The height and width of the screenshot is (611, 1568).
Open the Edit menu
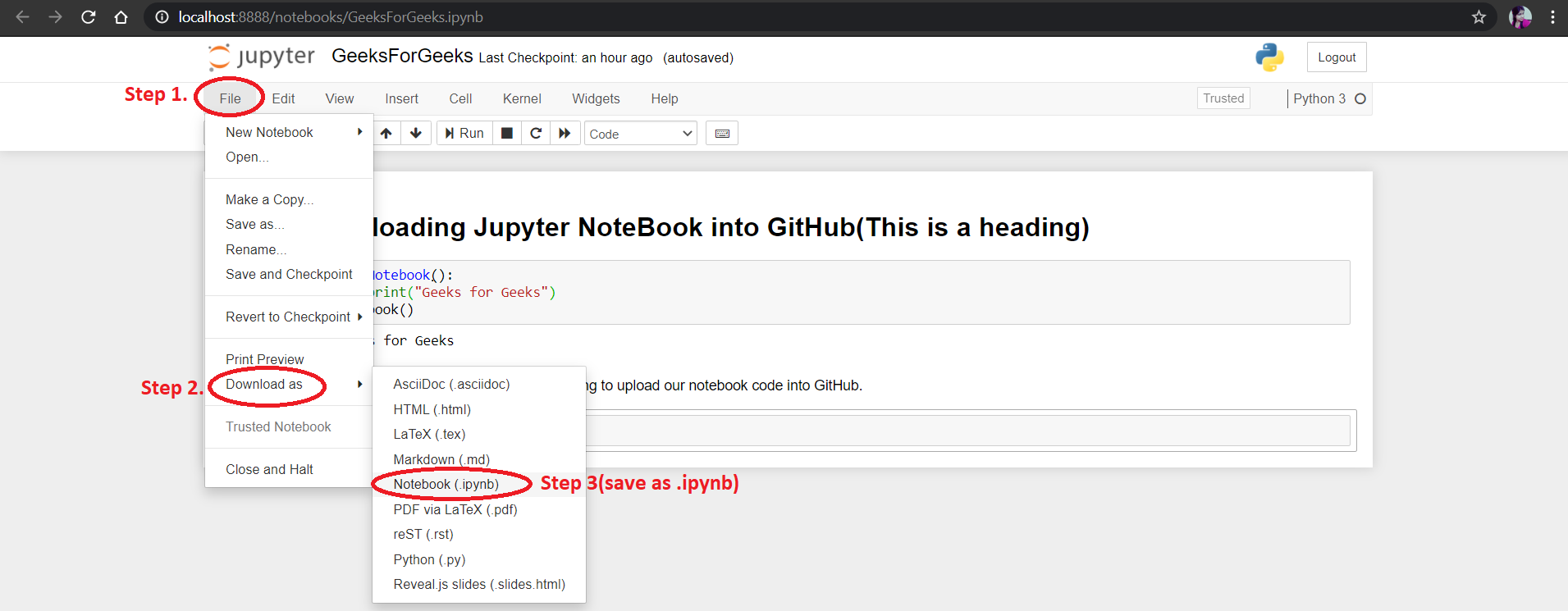tap(283, 98)
